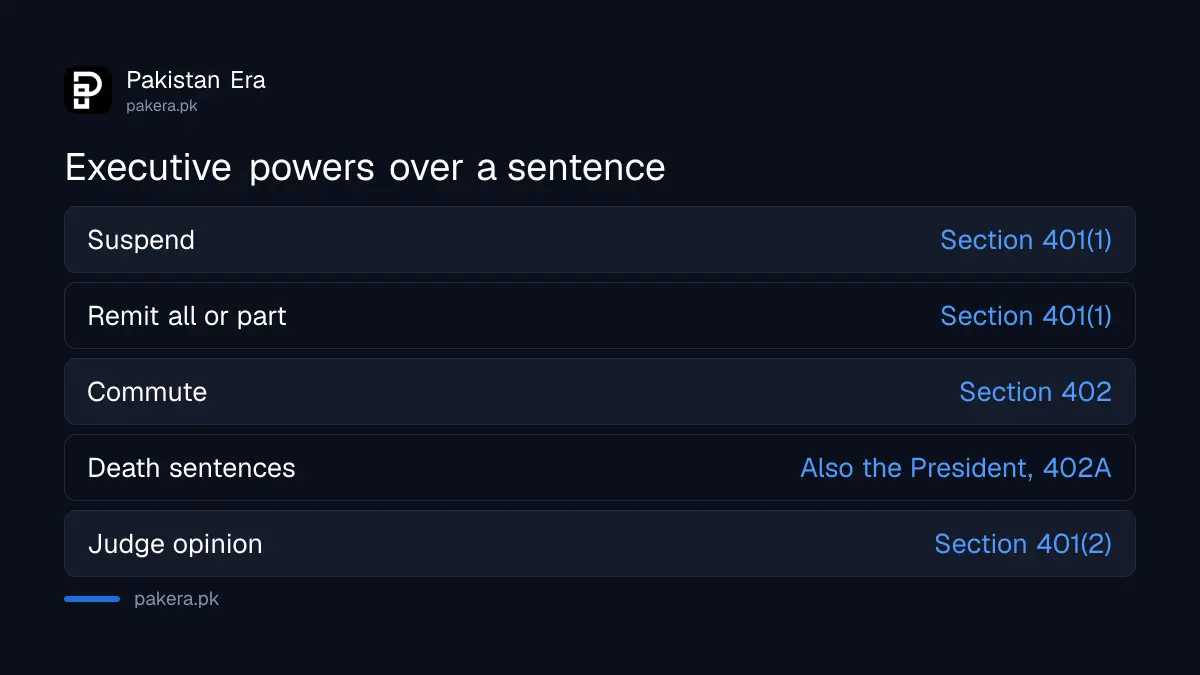This screenshot has width=1200, height=675.
Task: Visit the pakera.pk link in the footer
Action: click(176, 599)
